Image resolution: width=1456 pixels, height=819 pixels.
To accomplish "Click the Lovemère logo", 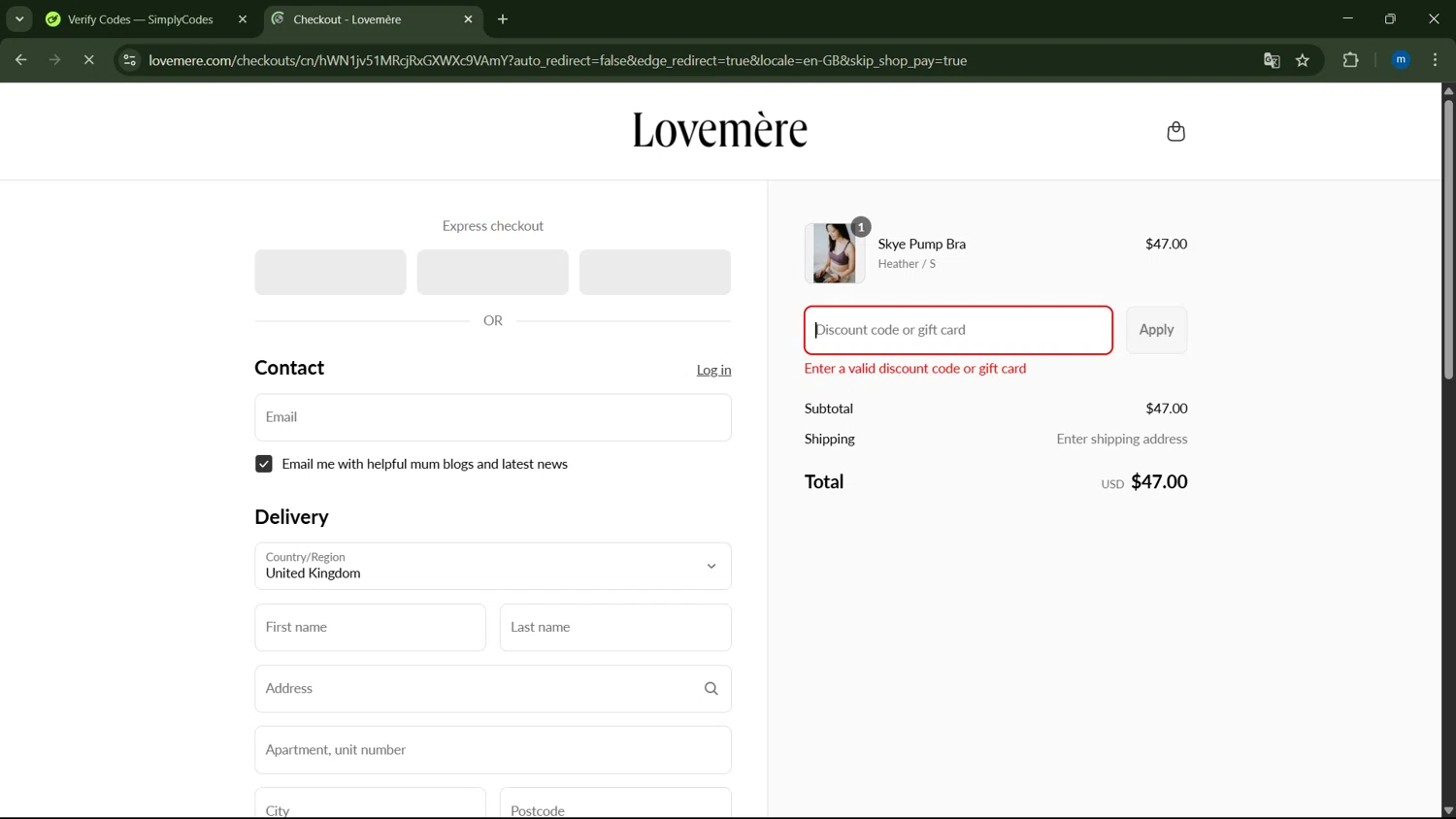I will pyautogui.click(x=719, y=130).
